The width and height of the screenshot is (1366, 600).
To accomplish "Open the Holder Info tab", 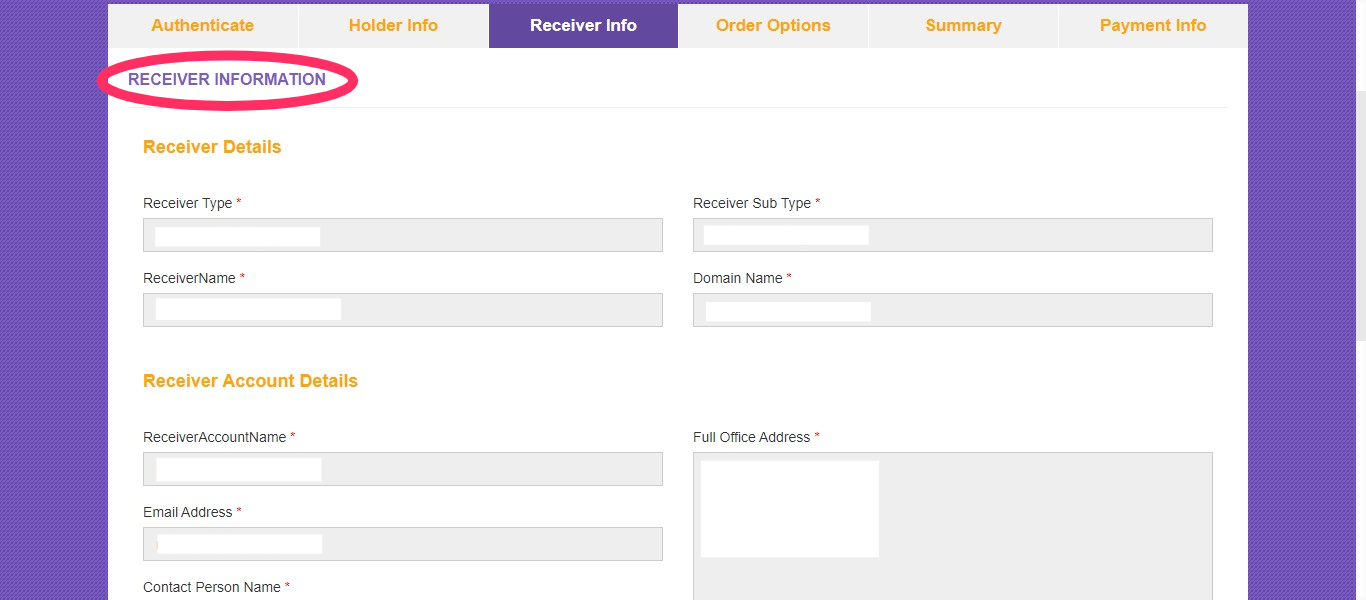I will (x=393, y=25).
